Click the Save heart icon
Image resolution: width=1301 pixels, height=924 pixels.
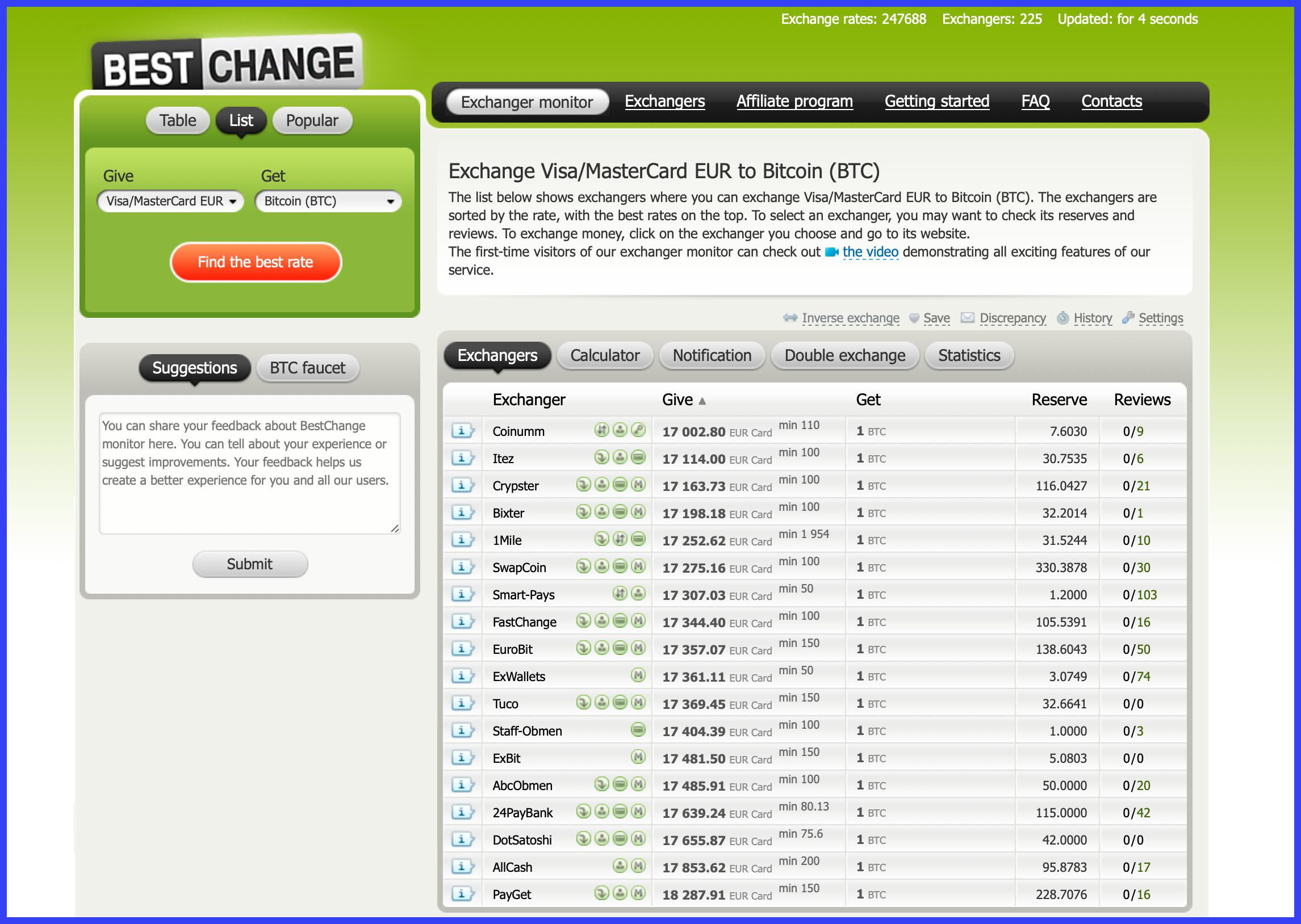(914, 318)
